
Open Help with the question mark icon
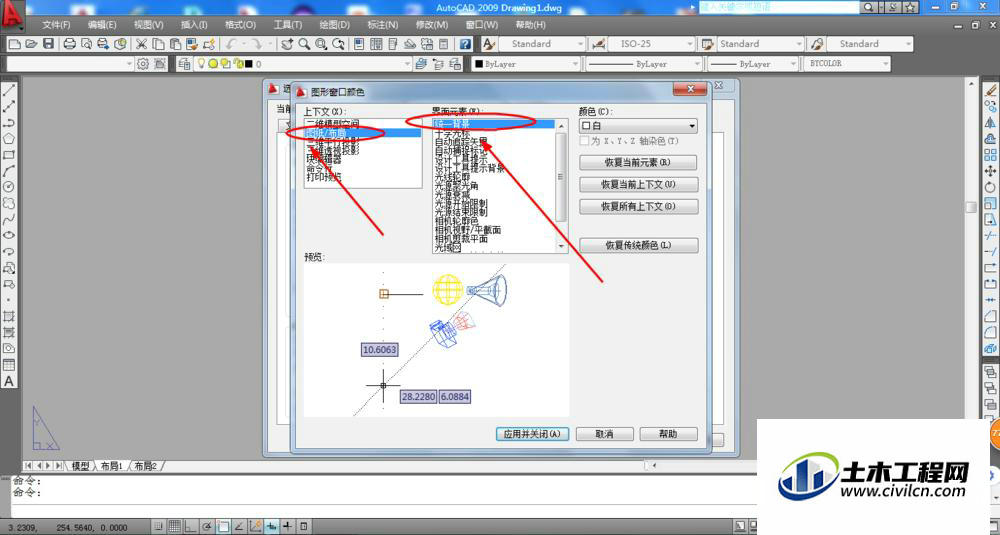[x=466, y=44]
